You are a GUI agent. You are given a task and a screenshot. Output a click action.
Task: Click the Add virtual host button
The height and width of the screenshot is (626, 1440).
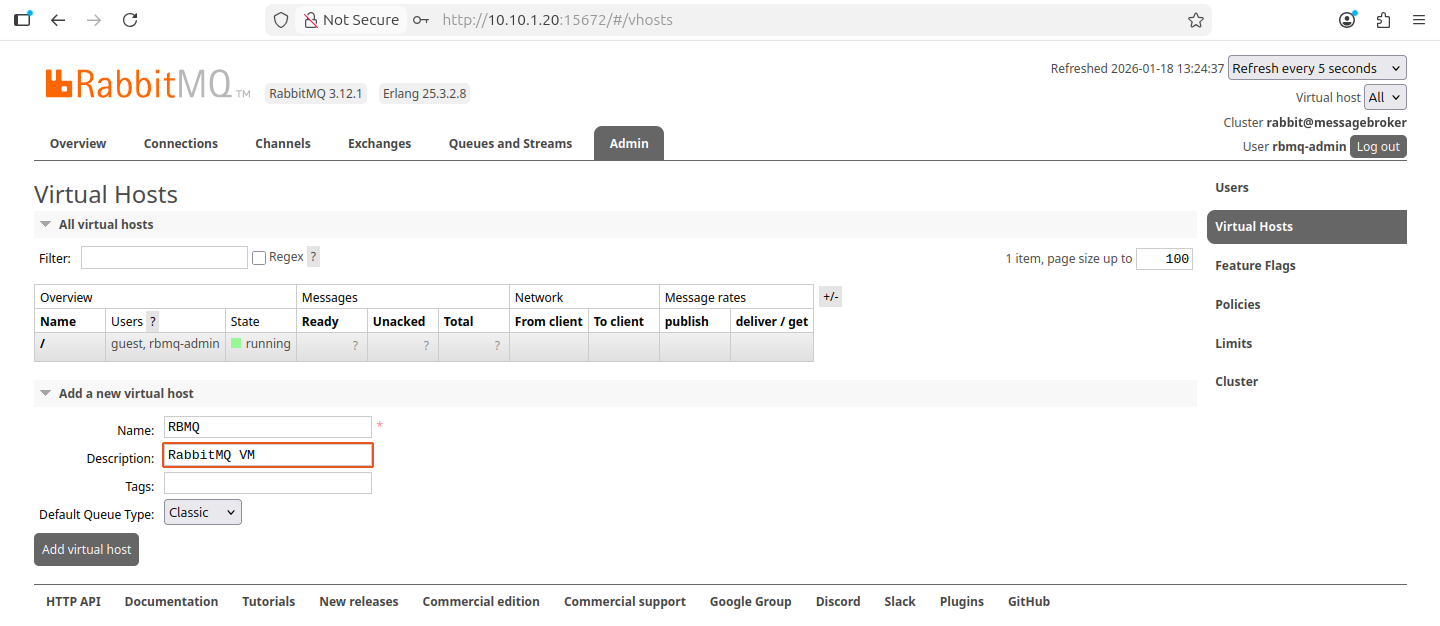click(86, 549)
